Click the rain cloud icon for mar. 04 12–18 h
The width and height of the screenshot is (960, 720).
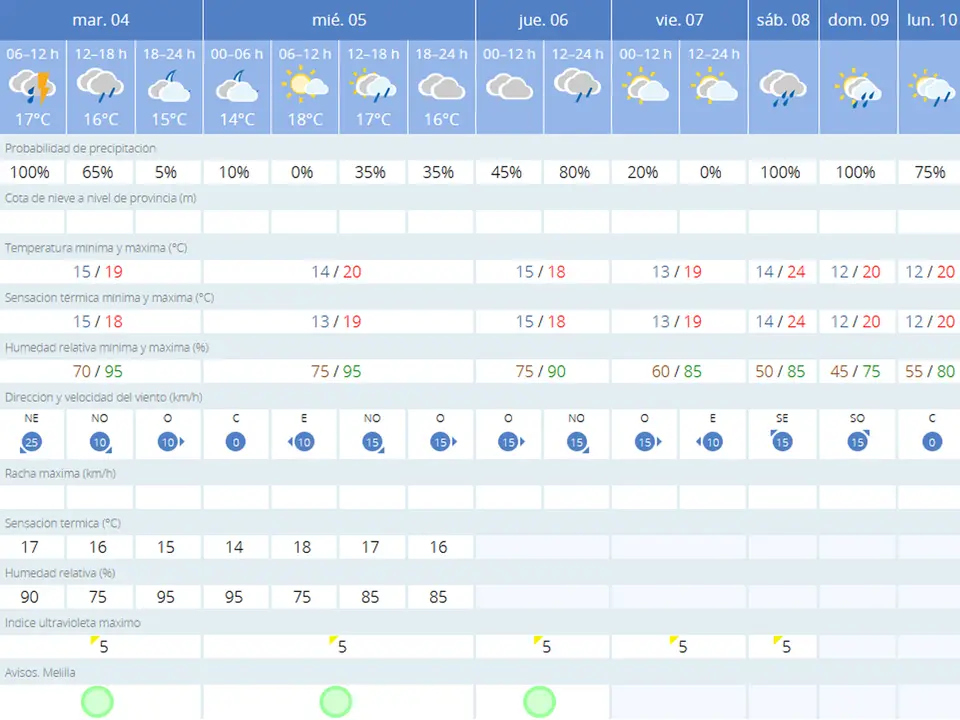(x=100, y=86)
